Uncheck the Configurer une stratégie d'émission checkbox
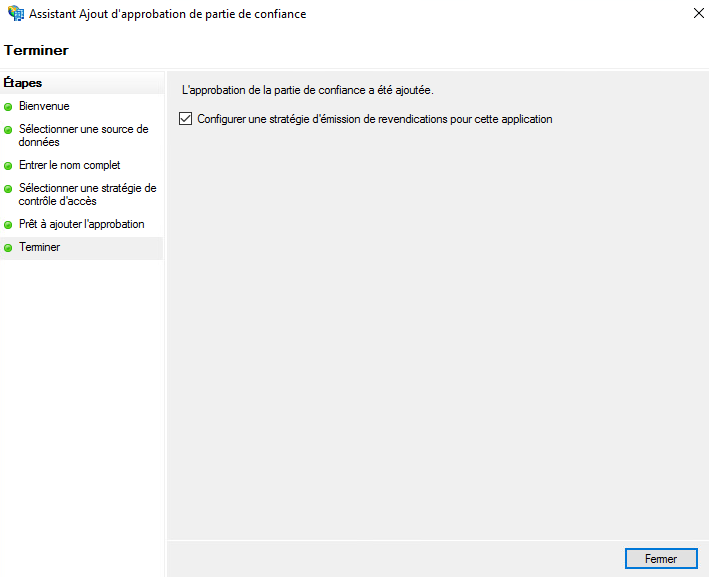The height and width of the screenshot is (577, 709). (185, 119)
